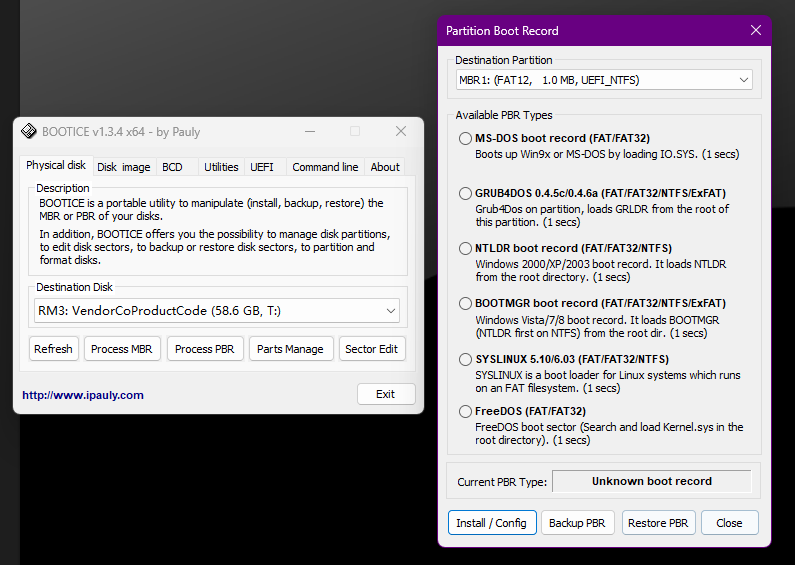Open the http://www.ipauly.com link
Image resolution: width=795 pixels, height=565 pixels.
click(x=83, y=395)
